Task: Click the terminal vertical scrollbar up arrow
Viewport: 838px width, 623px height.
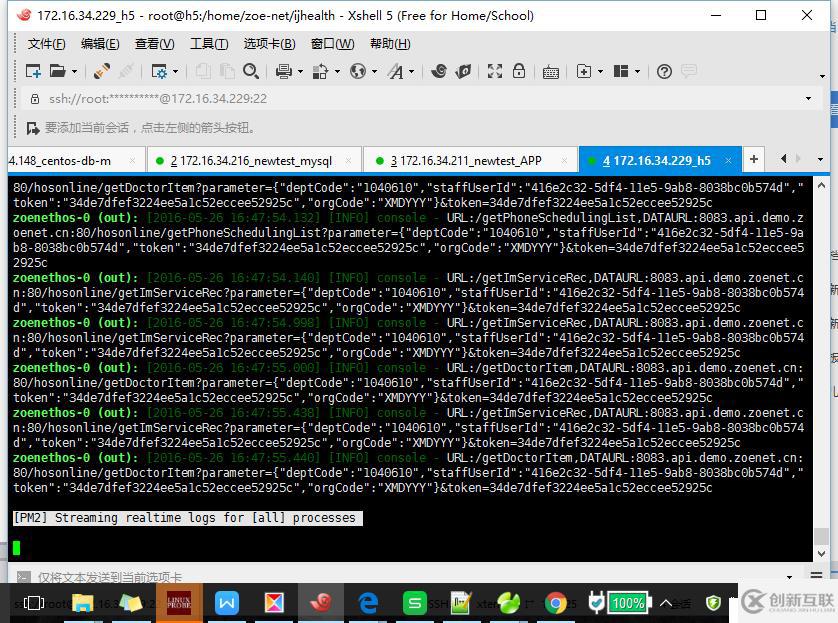Action: tap(821, 185)
